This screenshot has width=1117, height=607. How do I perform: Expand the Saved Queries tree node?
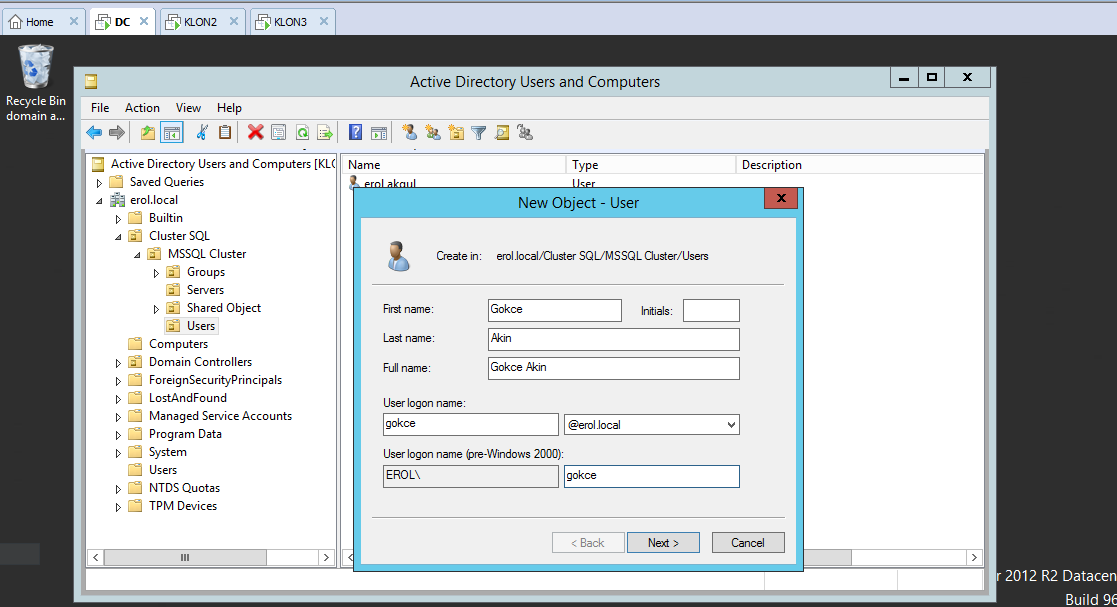click(98, 183)
